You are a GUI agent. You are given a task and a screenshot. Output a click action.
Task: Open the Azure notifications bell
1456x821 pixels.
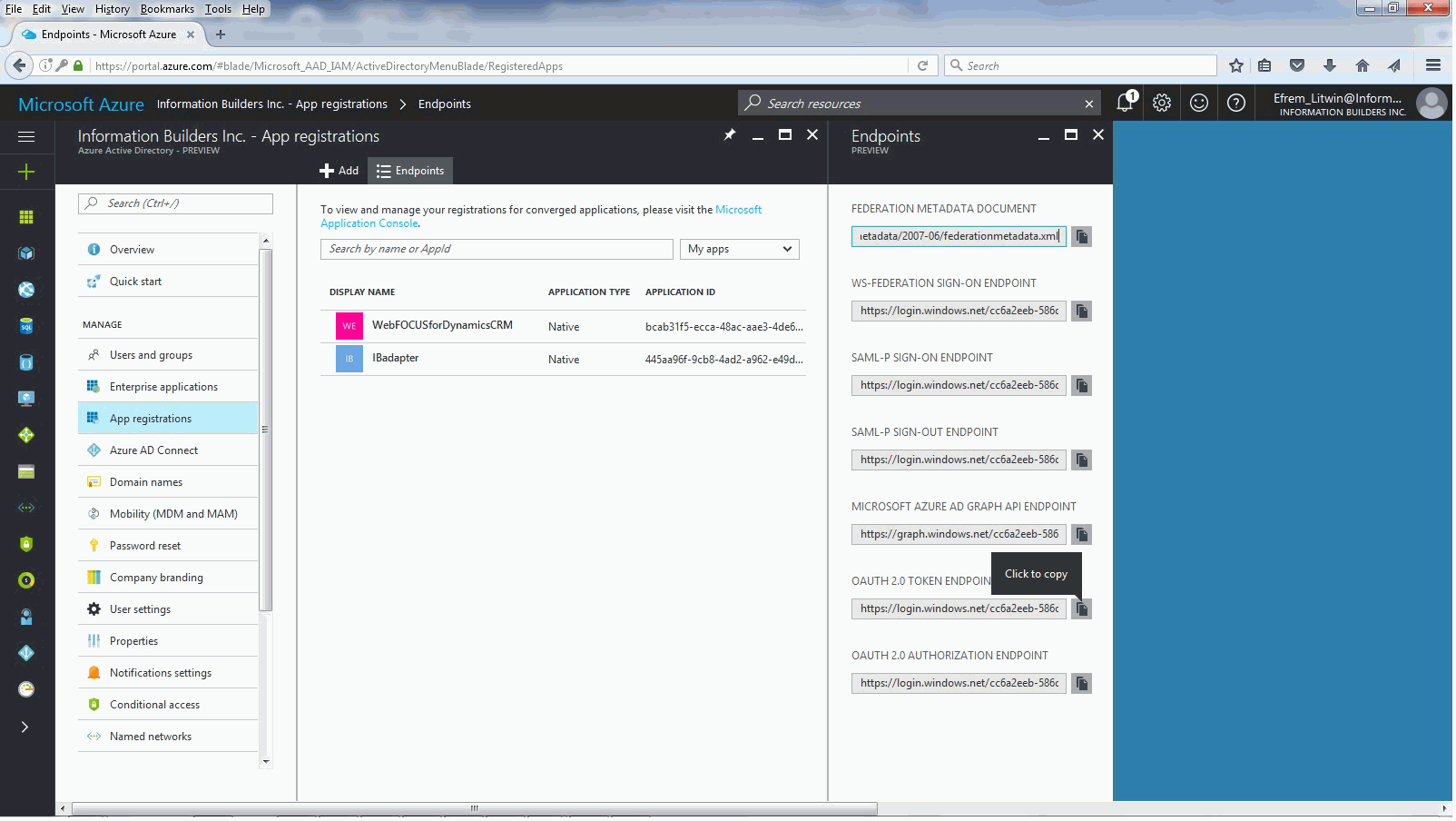pos(1126,103)
